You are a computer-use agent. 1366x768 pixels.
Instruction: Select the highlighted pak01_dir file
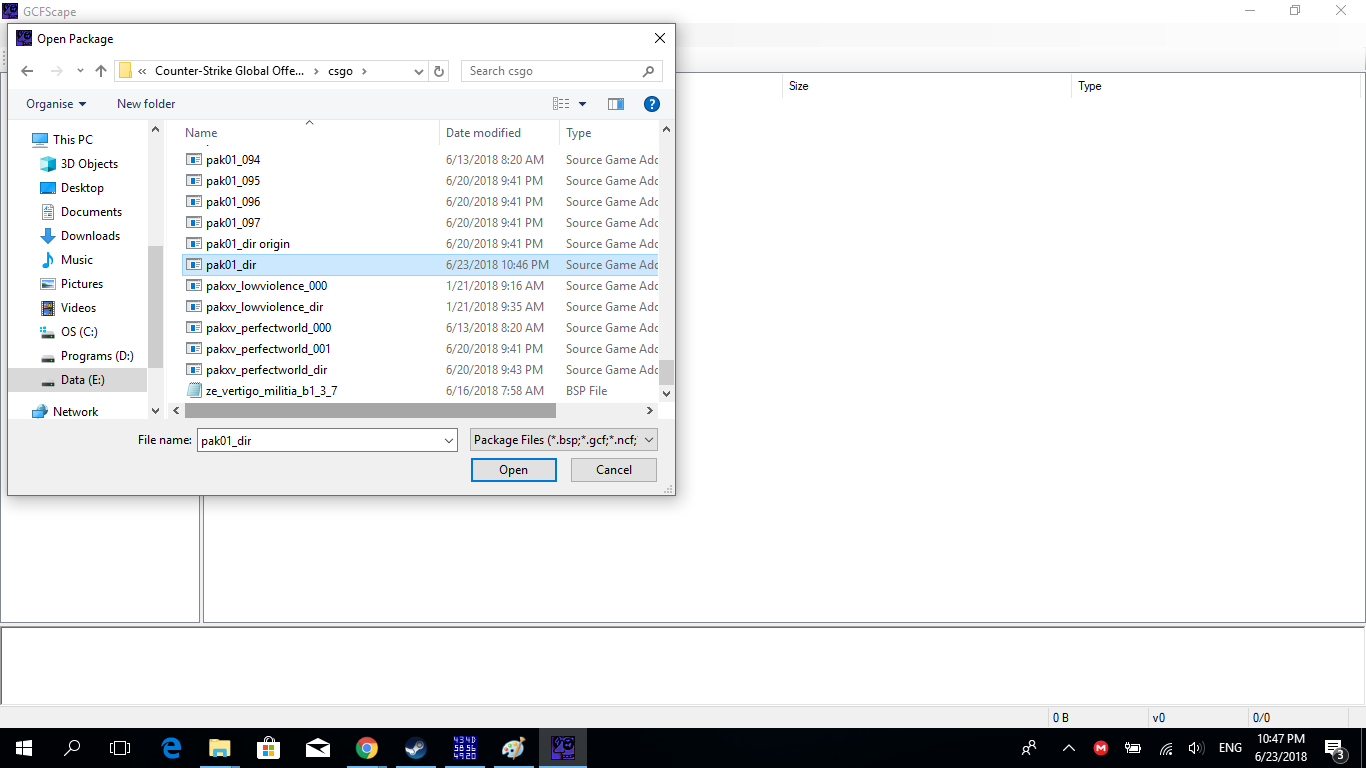(x=421, y=265)
